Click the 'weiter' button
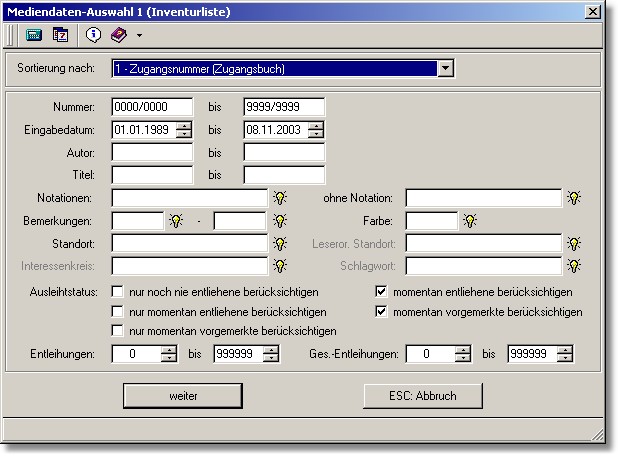The height and width of the screenshot is (456, 618). click(x=183, y=396)
